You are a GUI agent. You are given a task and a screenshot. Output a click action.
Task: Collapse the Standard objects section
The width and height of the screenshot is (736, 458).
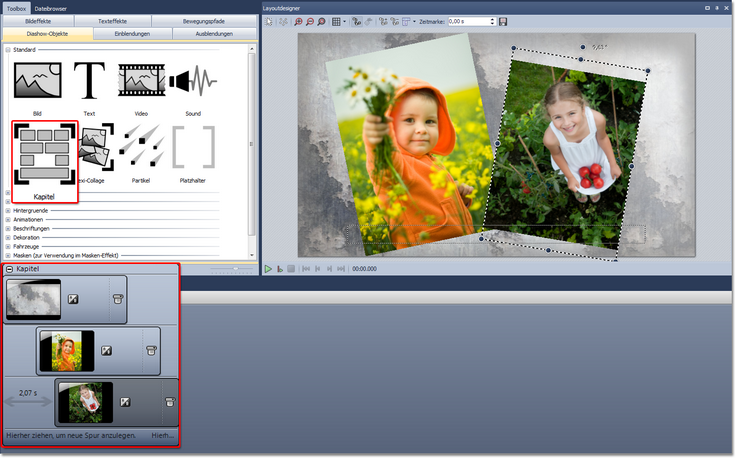point(8,49)
